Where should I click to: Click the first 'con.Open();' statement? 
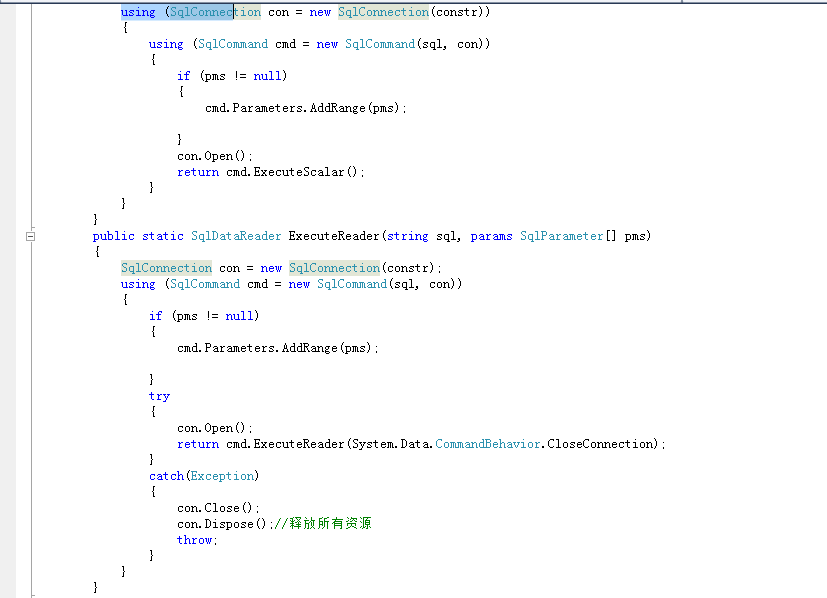(215, 156)
